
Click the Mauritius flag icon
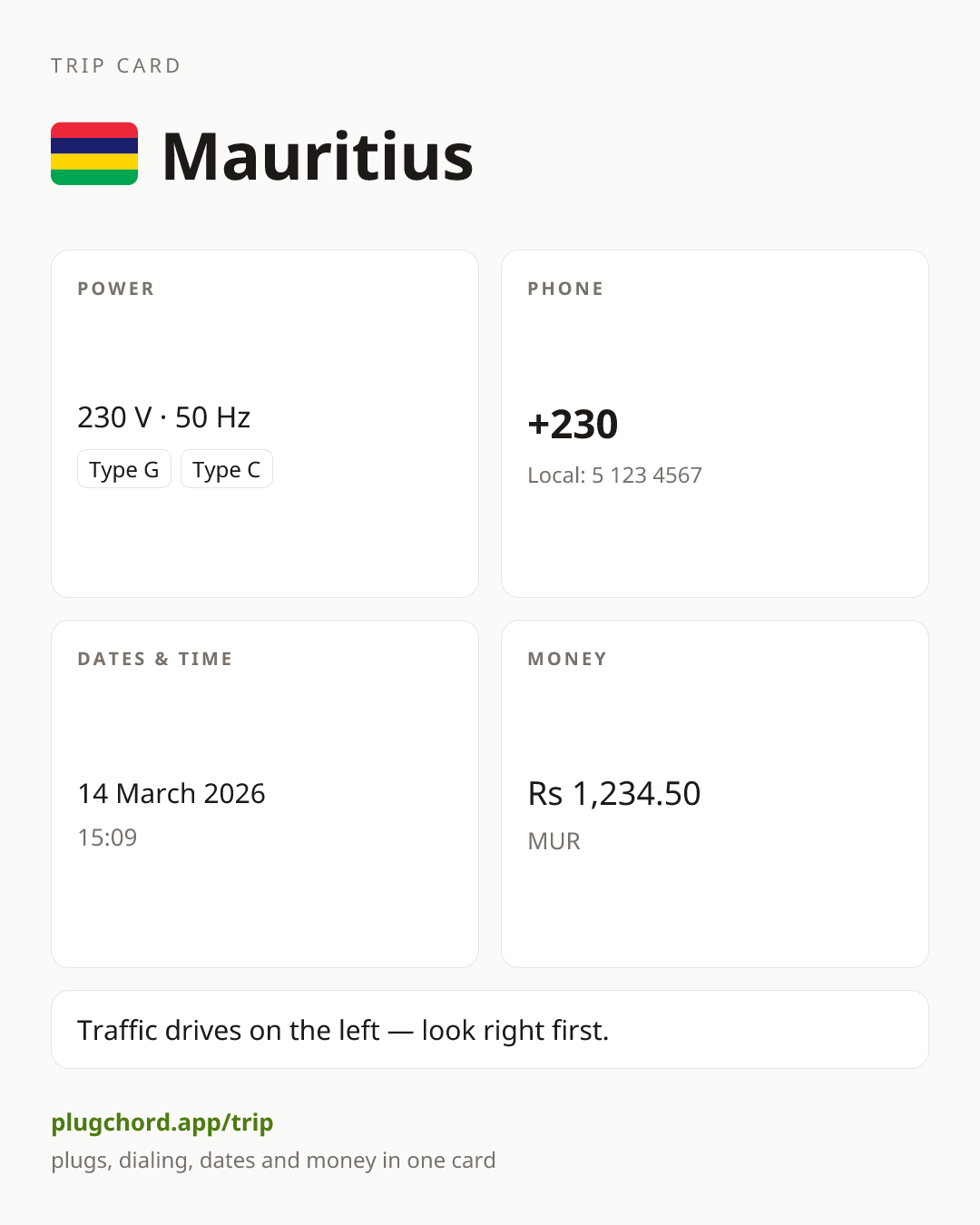point(94,154)
